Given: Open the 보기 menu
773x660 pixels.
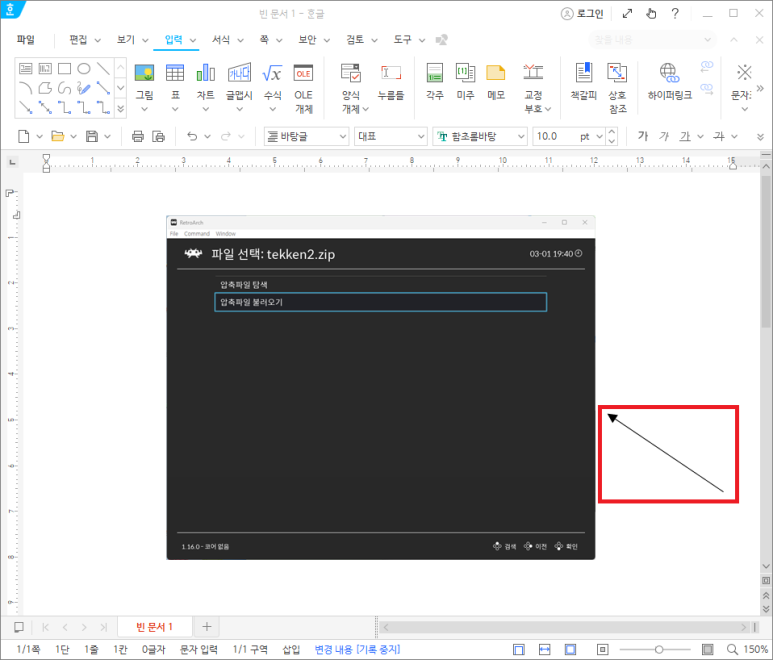Looking at the screenshot, I should click(126, 40).
